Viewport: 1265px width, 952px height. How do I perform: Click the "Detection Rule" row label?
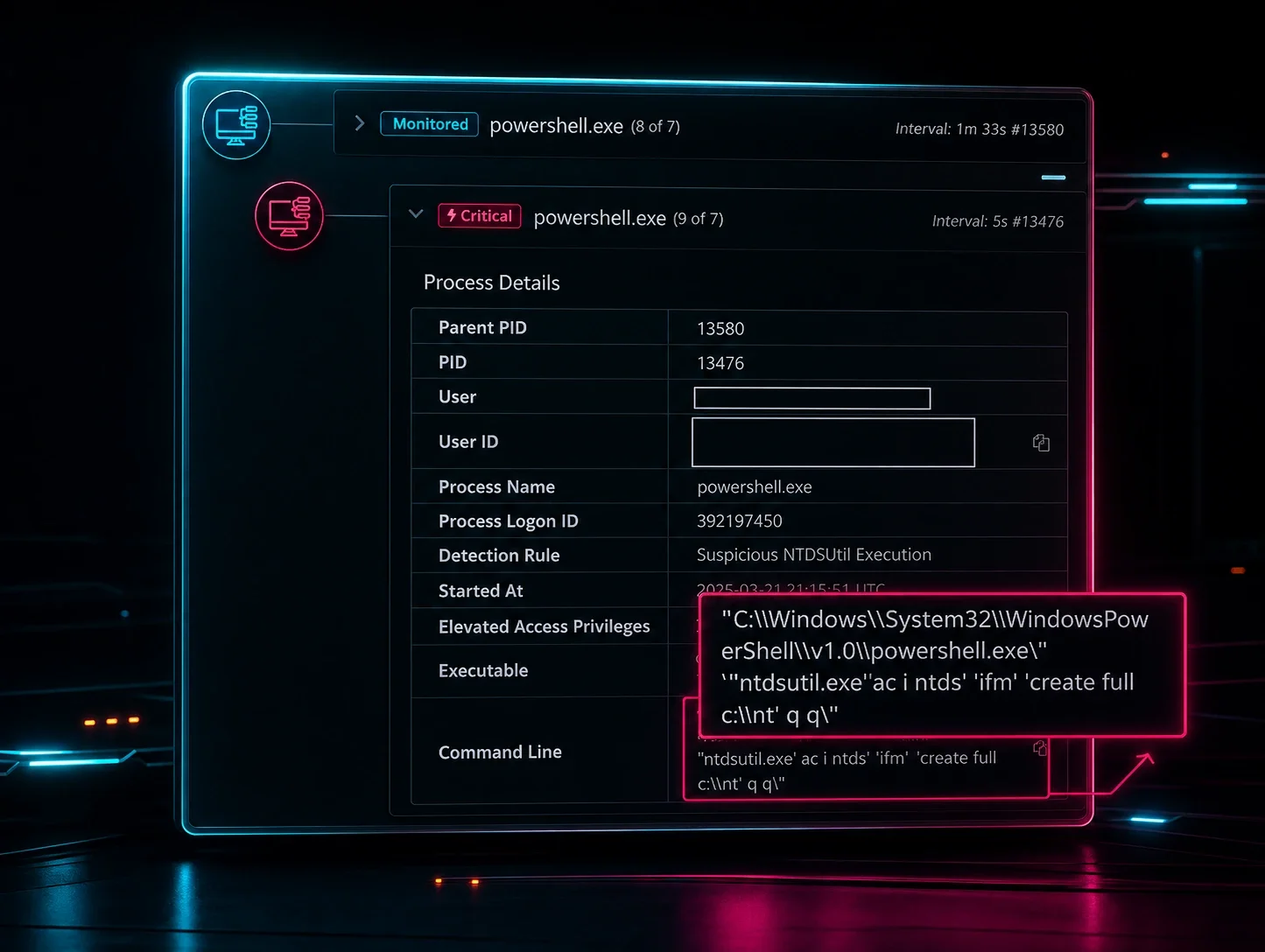[x=499, y=556]
